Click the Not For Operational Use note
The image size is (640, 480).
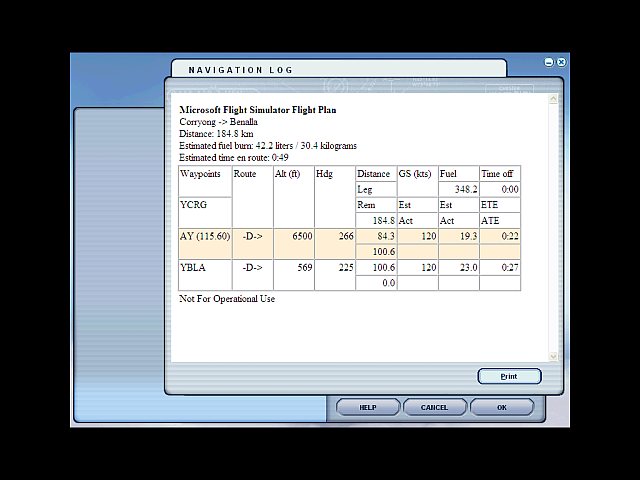tap(227, 299)
